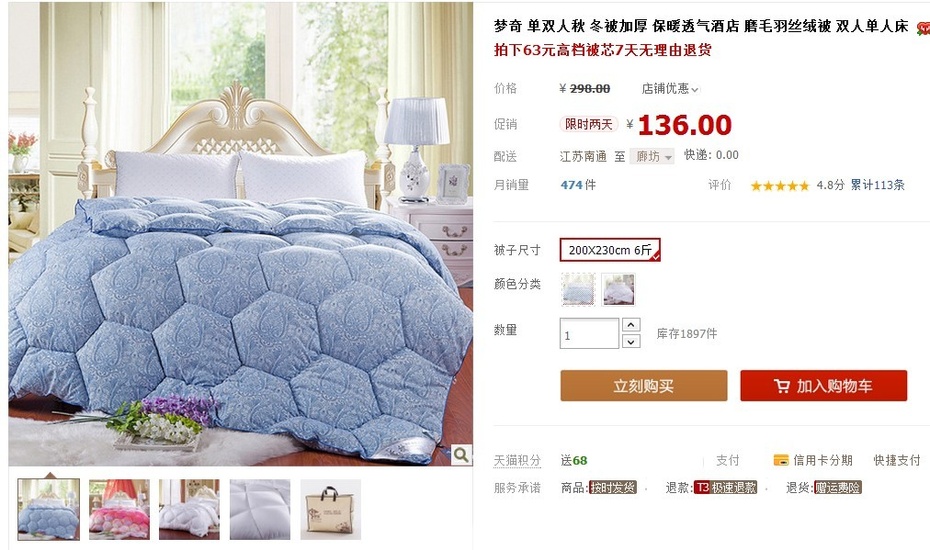
Task: Decrease quantity with the down arrow
Action: pyautogui.click(x=631, y=342)
